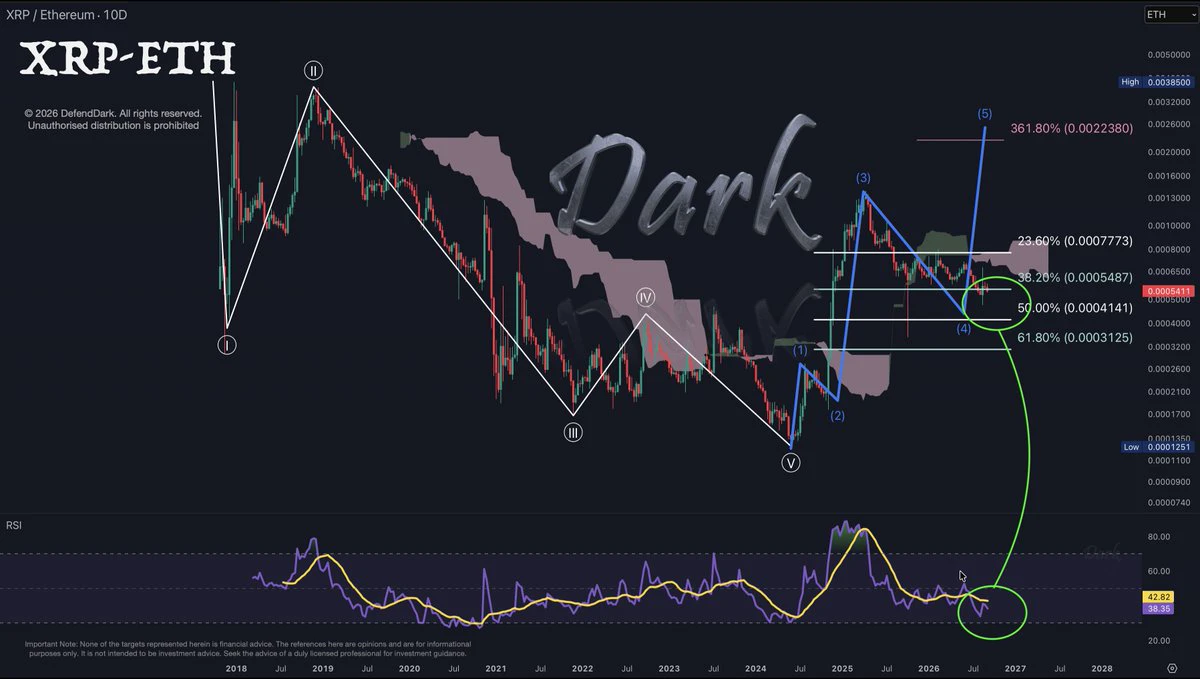Select the blue wave (1) label
This screenshot has height=679, width=1200.
(x=801, y=351)
